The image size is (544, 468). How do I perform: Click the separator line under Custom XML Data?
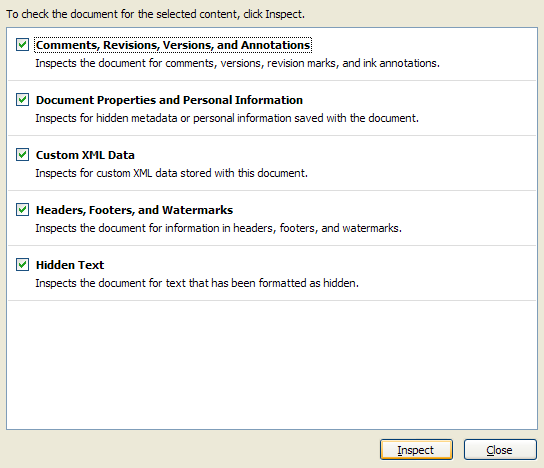(272, 190)
